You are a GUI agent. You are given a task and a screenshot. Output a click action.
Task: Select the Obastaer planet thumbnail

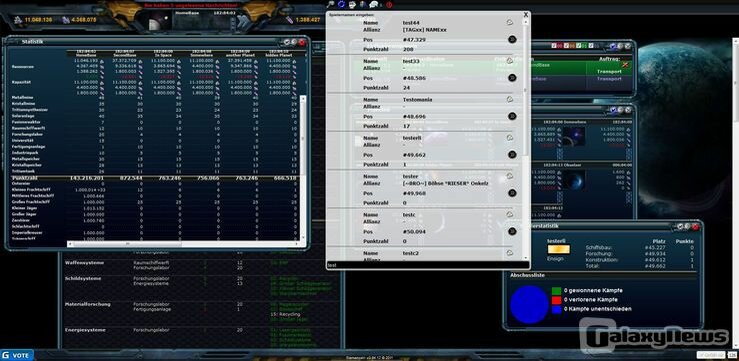(x=574, y=181)
